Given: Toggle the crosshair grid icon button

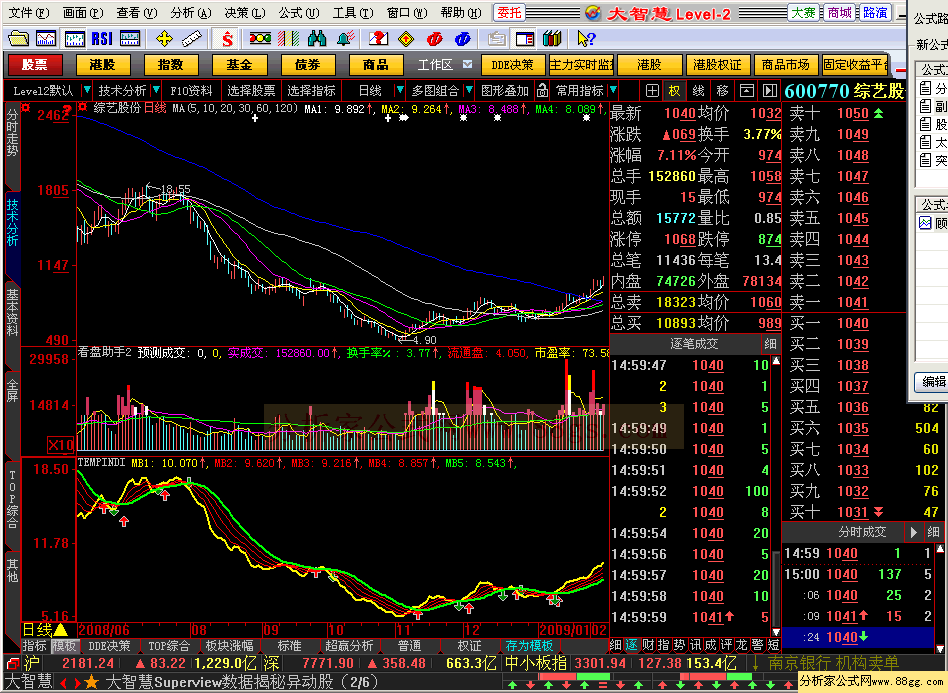Looking at the screenshot, I should 652,91.
